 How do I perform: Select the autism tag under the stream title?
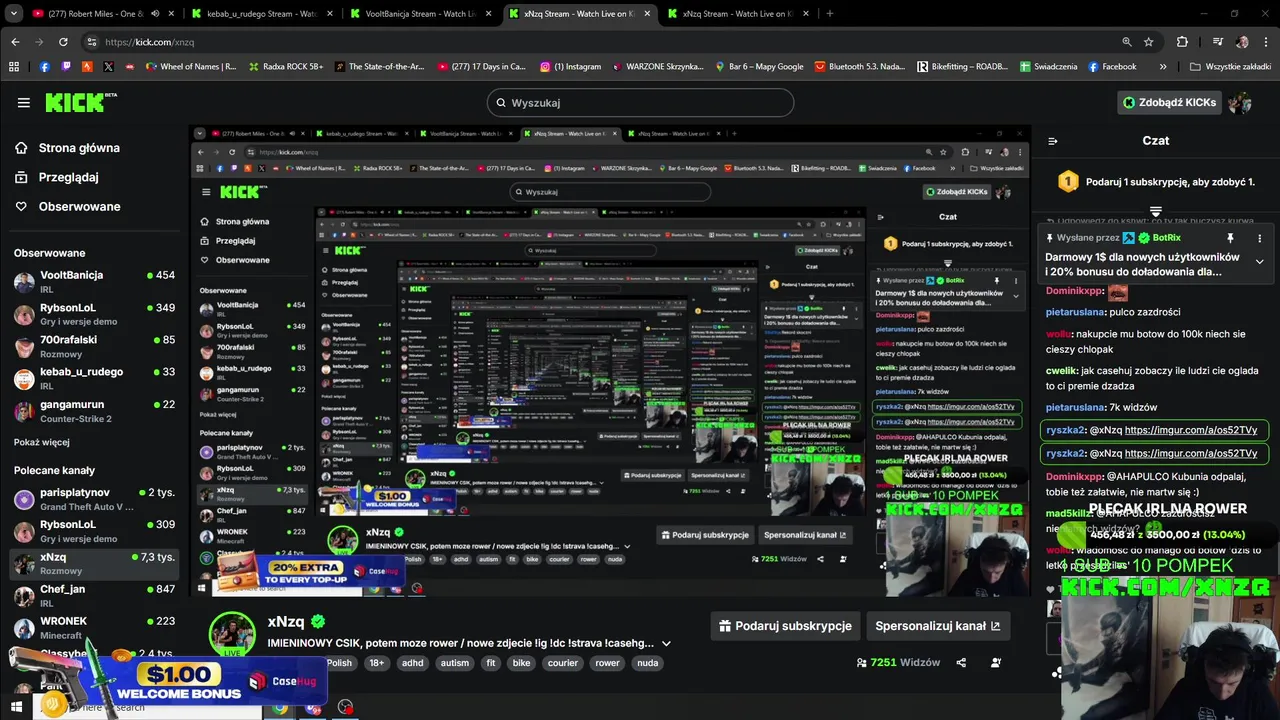(455, 663)
